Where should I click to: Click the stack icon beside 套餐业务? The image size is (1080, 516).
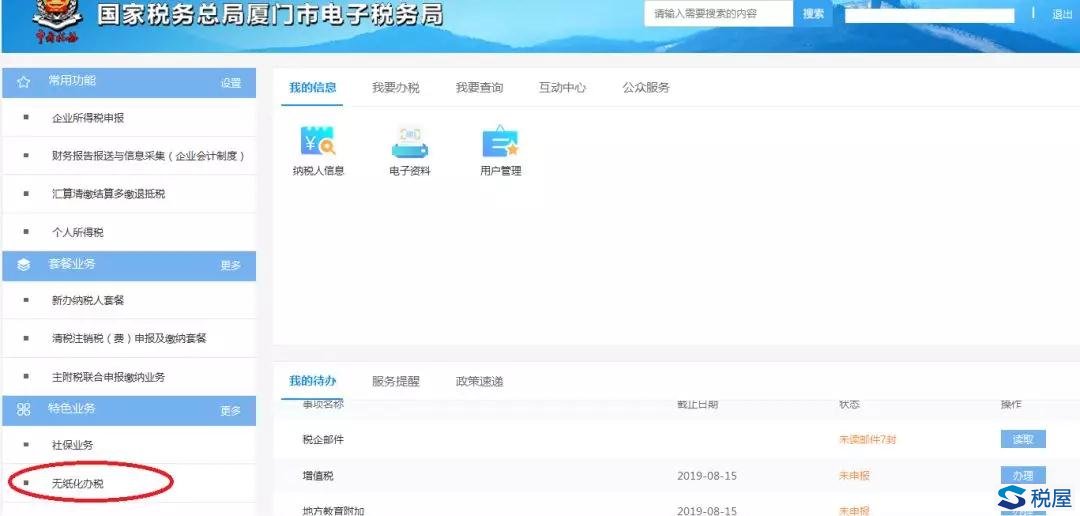[x=24, y=265]
